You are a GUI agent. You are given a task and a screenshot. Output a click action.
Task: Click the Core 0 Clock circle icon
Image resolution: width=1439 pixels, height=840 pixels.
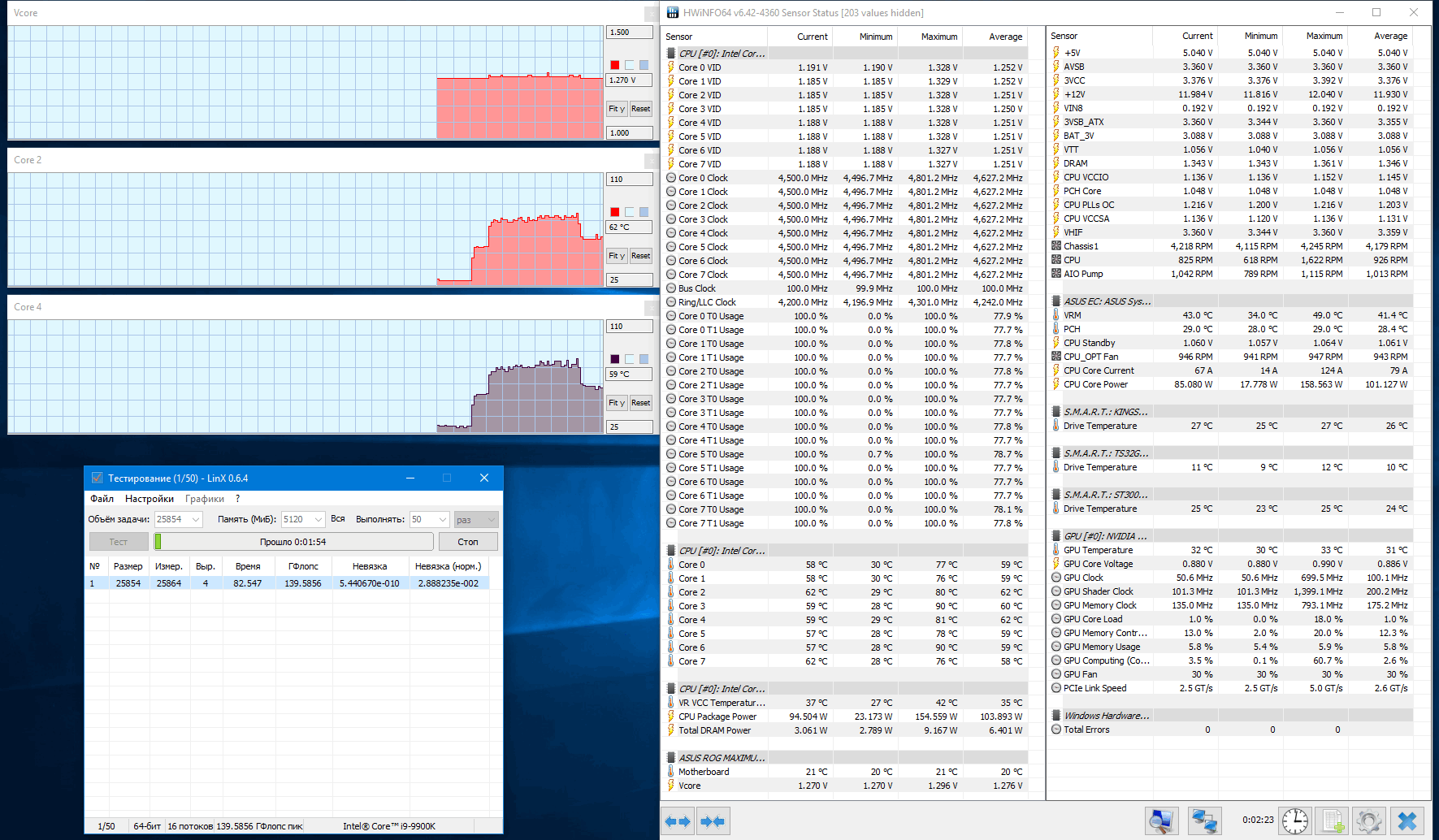click(x=670, y=178)
